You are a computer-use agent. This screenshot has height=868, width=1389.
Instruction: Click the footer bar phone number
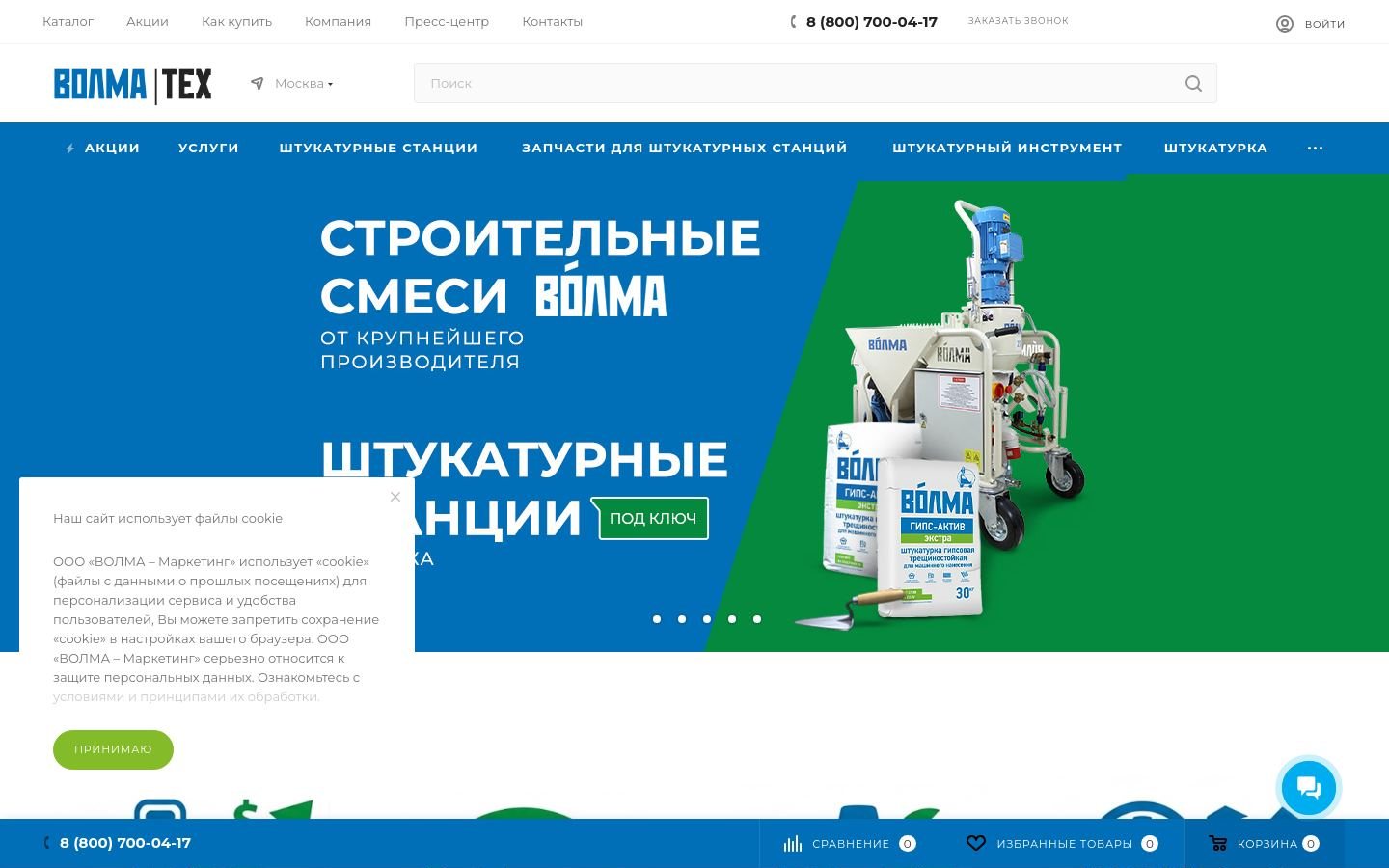coord(125,843)
